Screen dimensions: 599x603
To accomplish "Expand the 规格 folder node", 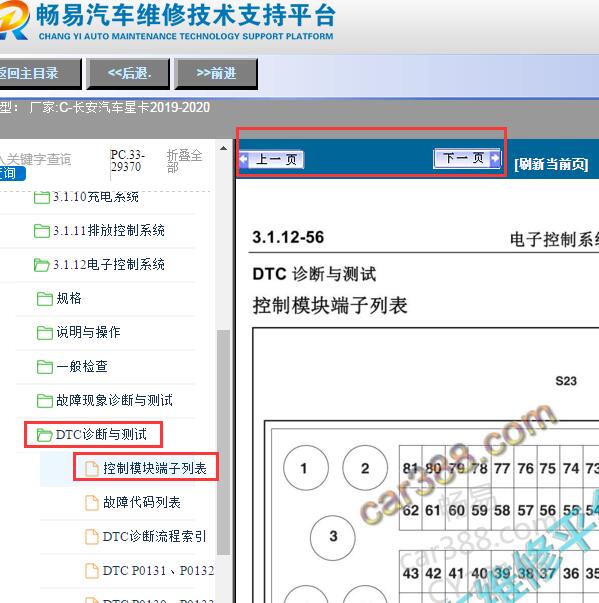I will coord(69,298).
